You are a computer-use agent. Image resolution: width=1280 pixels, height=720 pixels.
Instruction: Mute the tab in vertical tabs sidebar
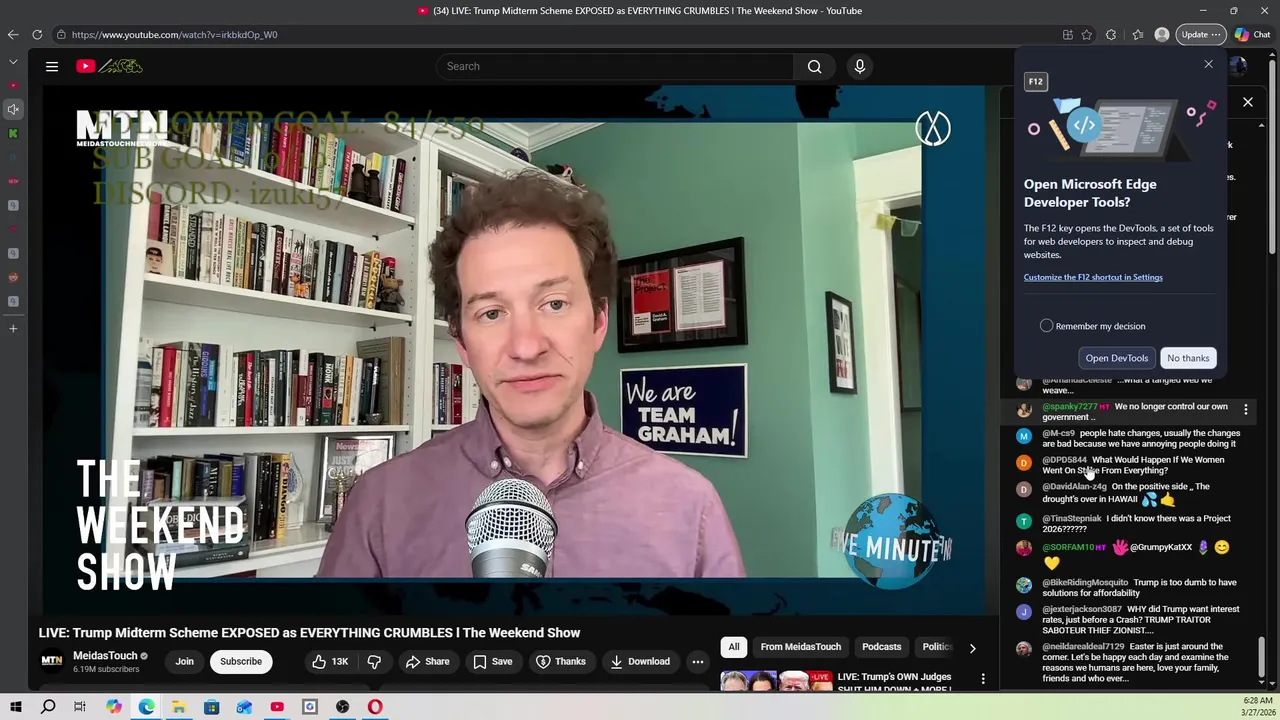click(x=13, y=109)
